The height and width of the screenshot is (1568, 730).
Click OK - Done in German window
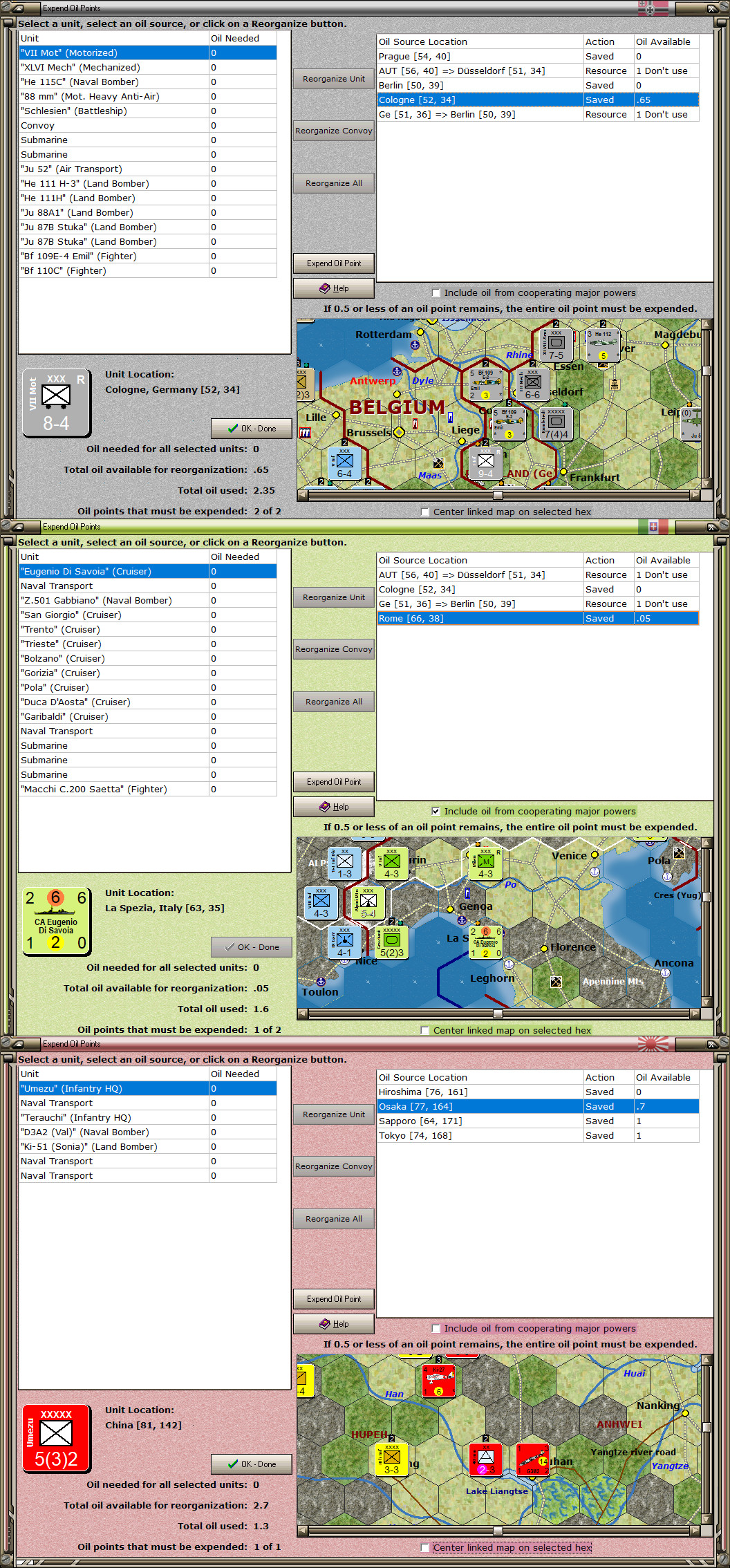[x=252, y=429]
